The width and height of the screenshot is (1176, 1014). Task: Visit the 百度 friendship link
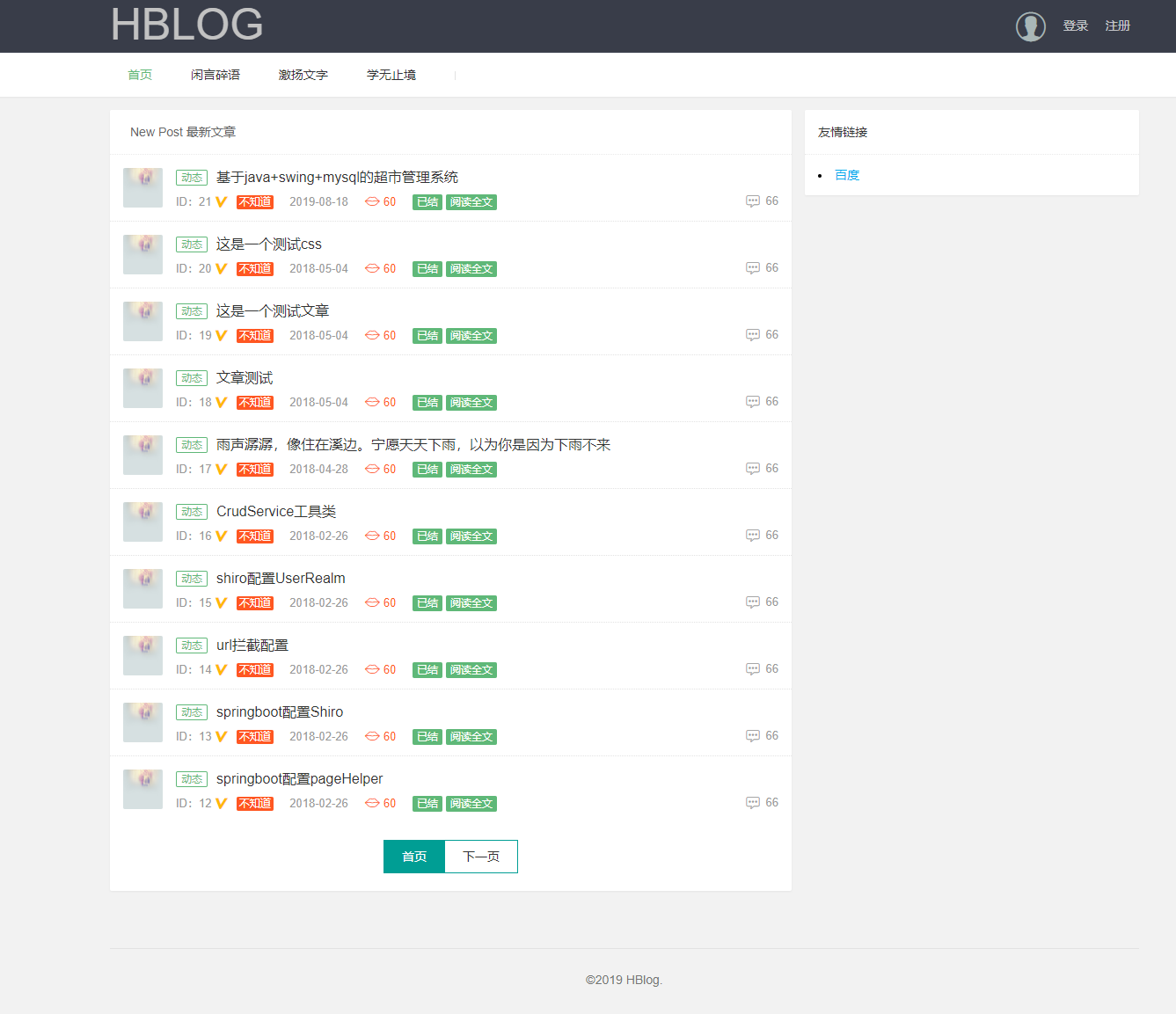click(x=847, y=174)
